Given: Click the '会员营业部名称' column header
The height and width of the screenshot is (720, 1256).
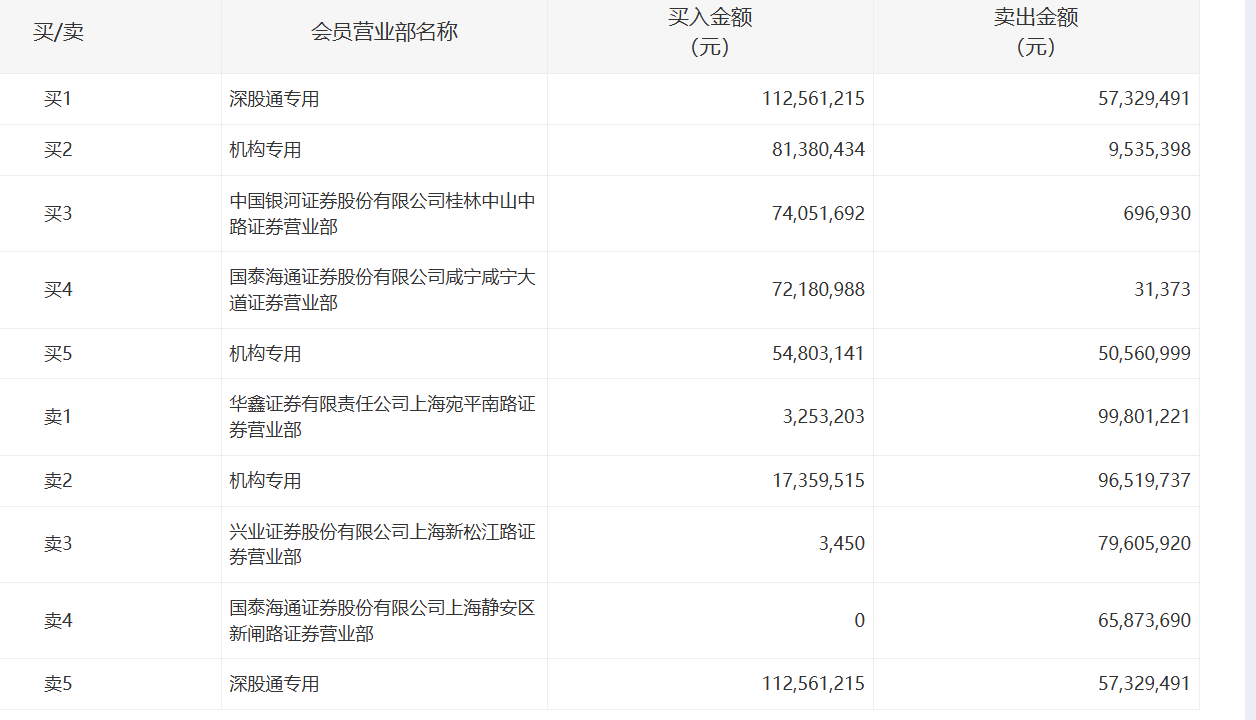Looking at the screenshot, I should [384, 32].
